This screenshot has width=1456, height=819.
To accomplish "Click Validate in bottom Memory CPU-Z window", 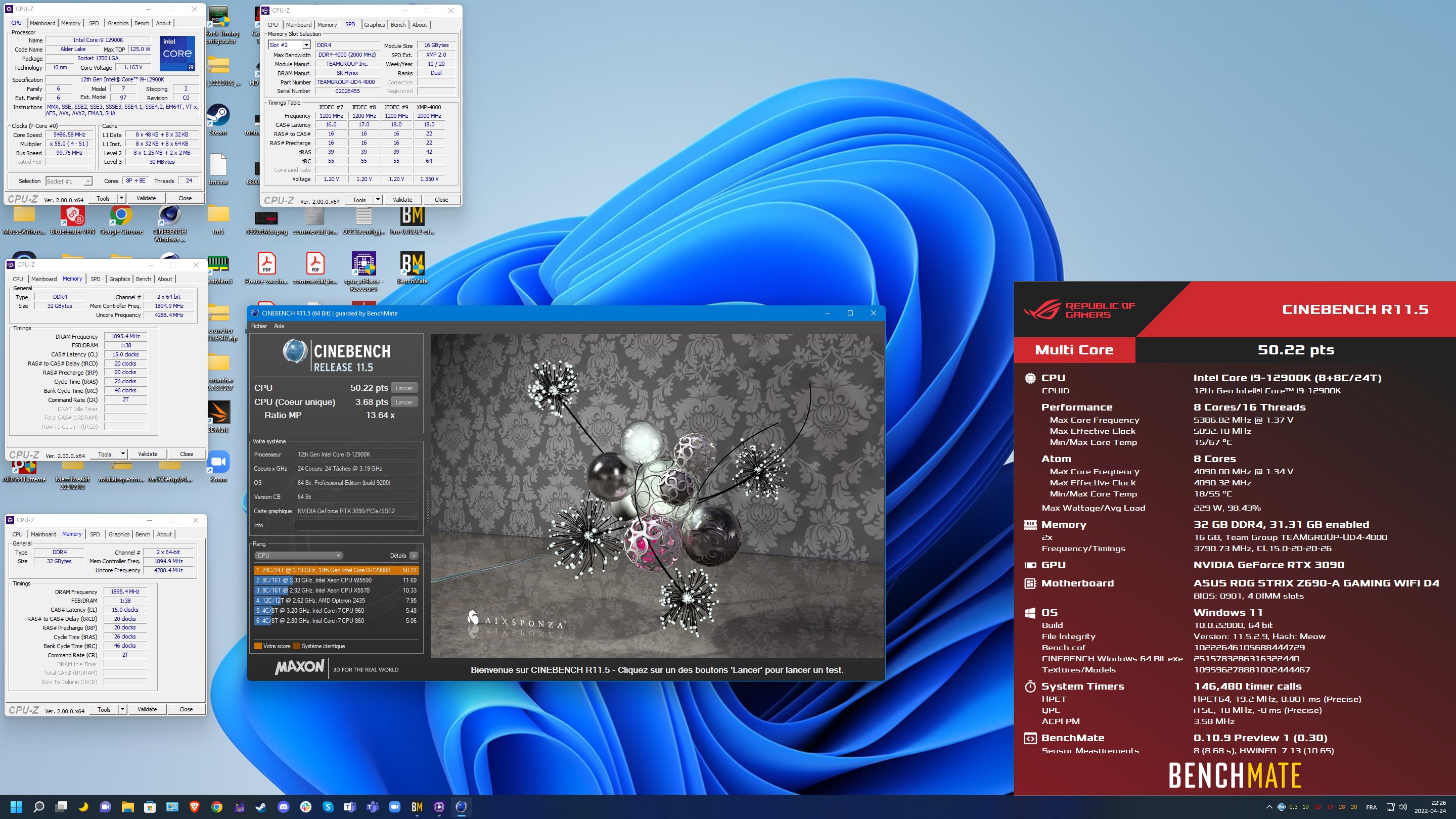I will [147, 709].
